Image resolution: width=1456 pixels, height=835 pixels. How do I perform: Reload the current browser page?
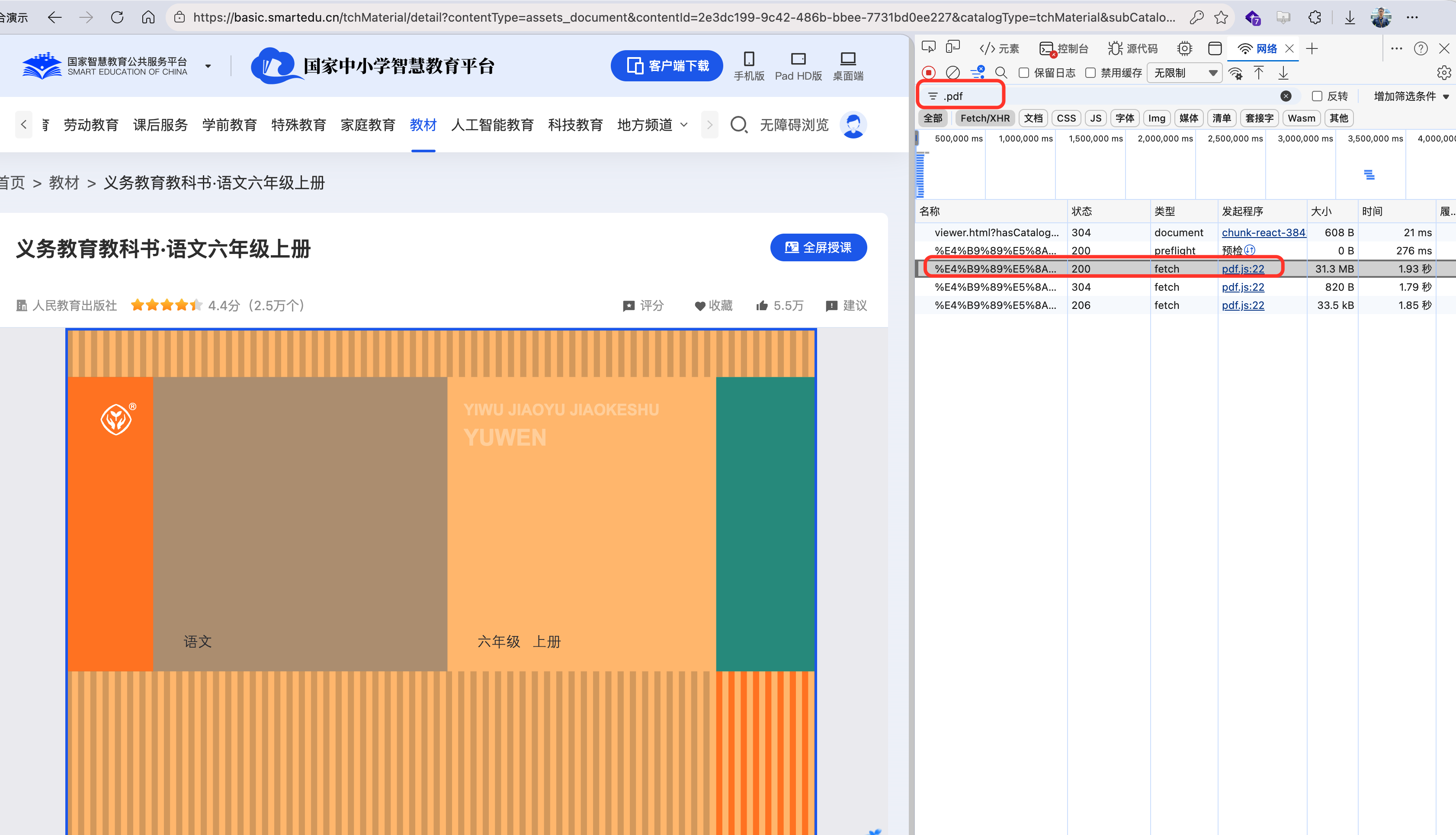[x=117, y=17]
